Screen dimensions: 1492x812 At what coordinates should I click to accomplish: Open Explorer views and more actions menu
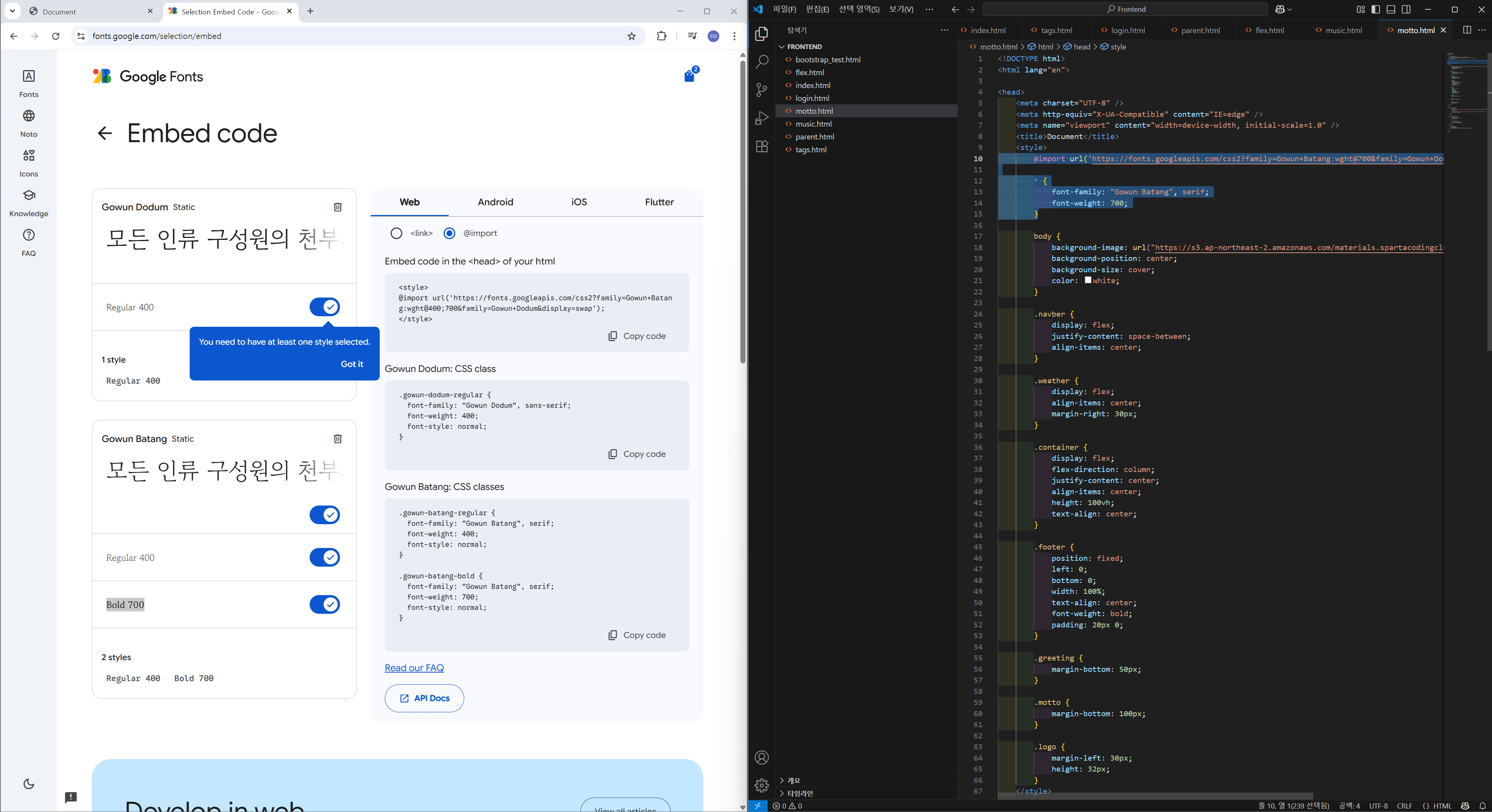pos(945,30)
